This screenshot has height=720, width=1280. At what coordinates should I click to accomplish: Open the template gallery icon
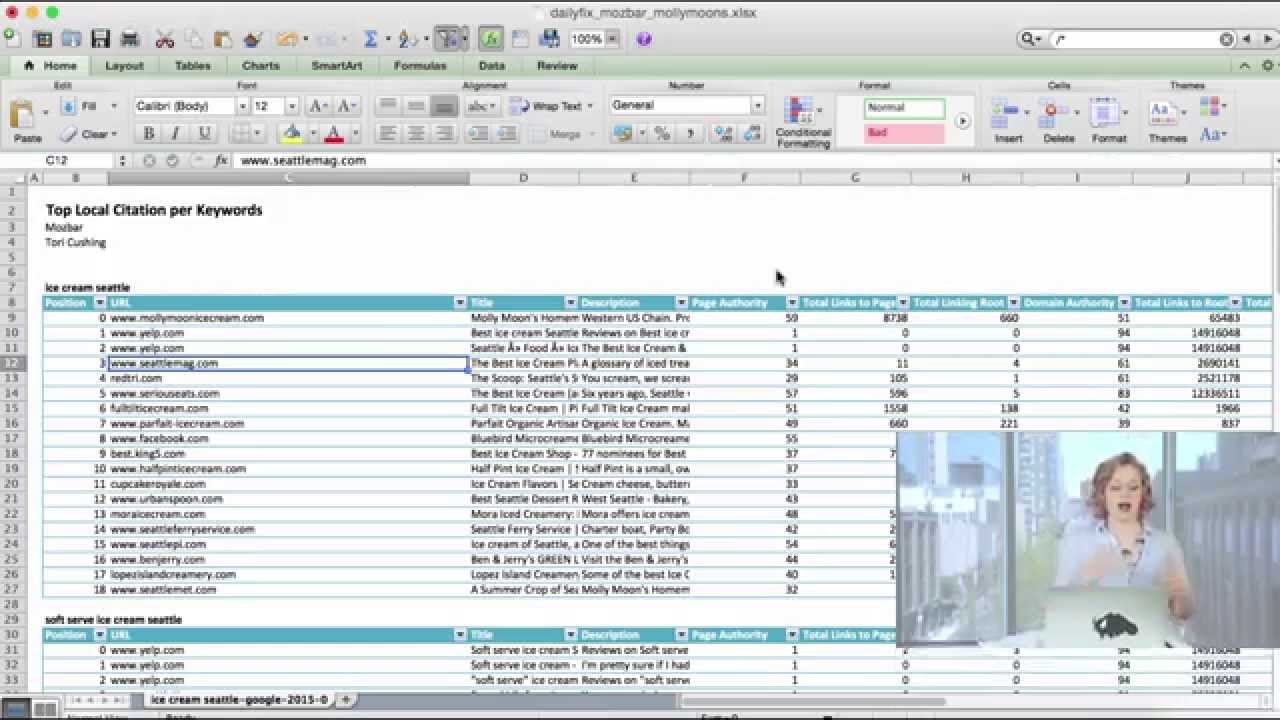[x=42, y=39]
